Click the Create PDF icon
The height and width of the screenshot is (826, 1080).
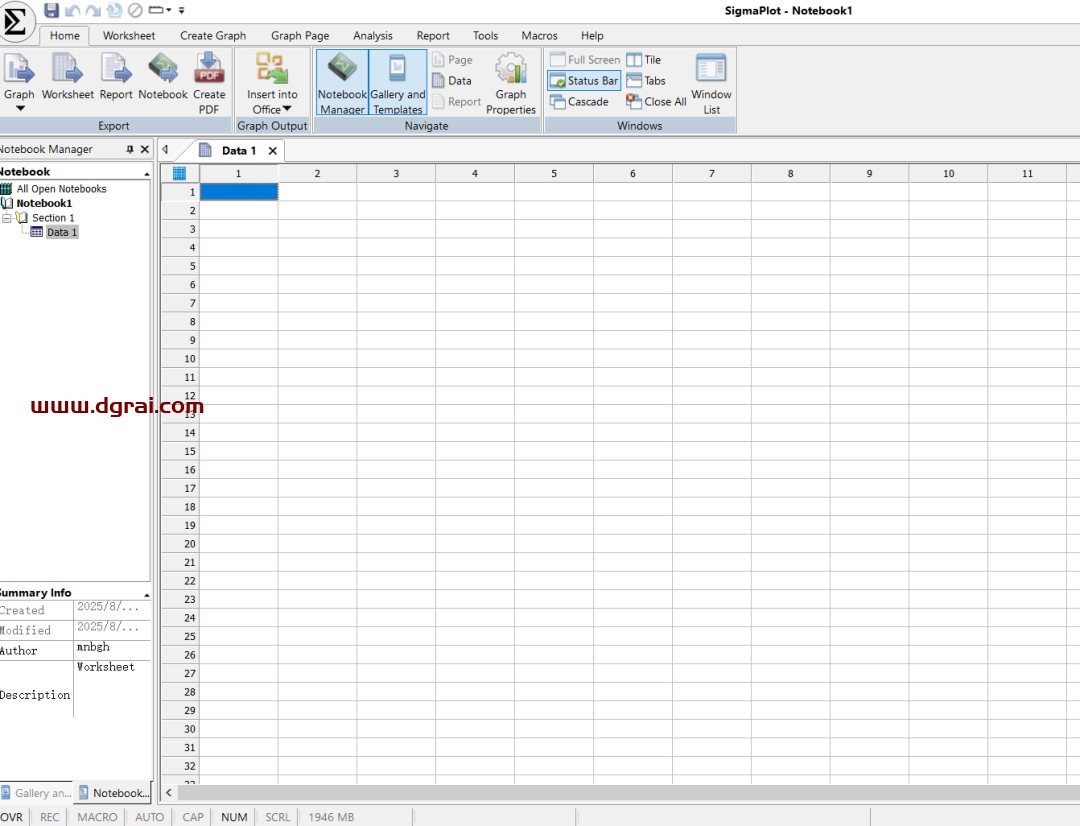pos(209,69)
